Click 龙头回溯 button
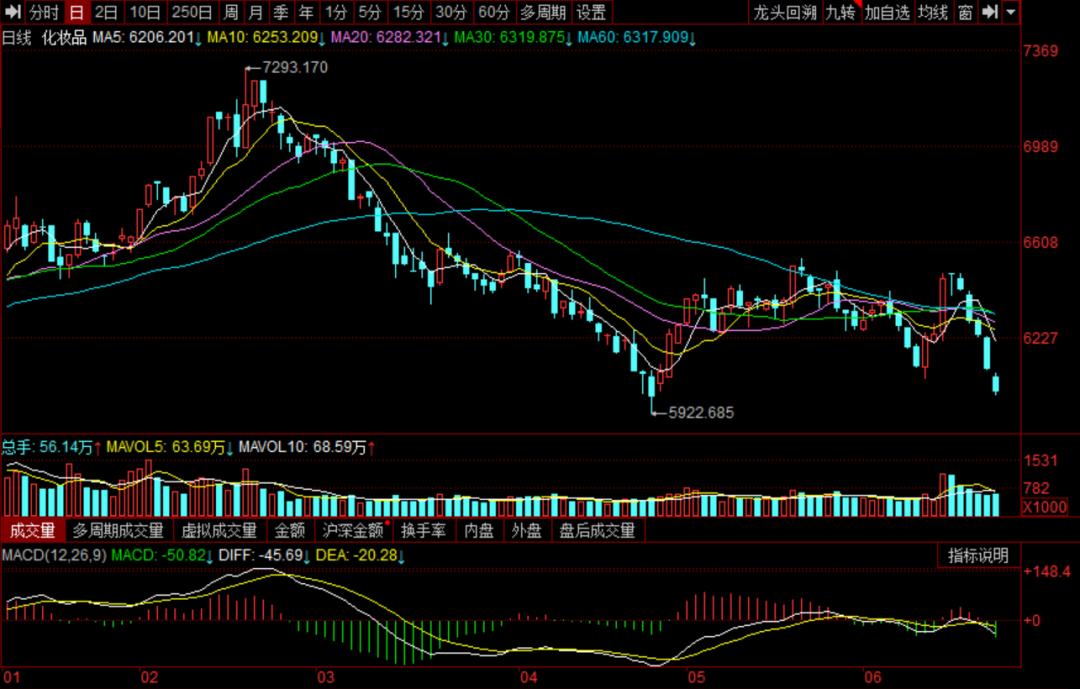The image size is (1080, 689). tap(785, 12)
